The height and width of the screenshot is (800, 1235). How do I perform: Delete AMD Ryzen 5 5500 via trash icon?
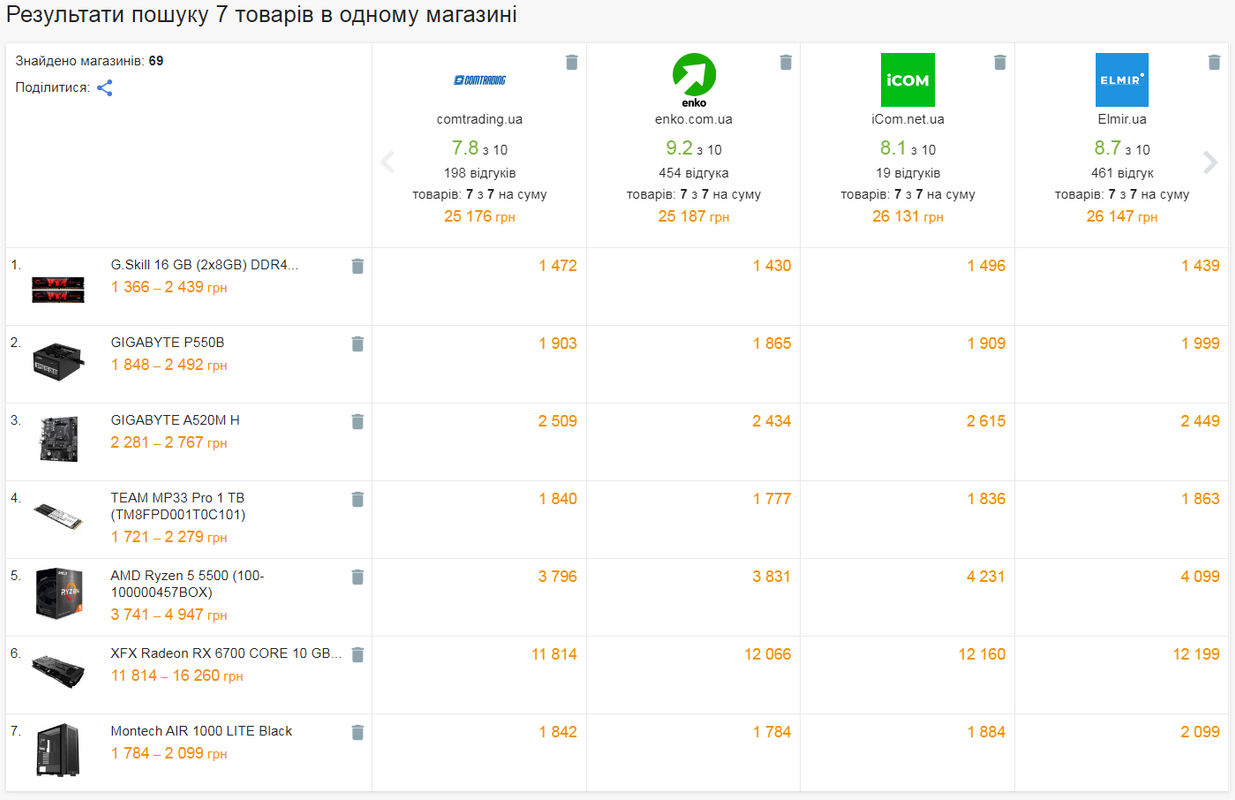tap(358, 577)
